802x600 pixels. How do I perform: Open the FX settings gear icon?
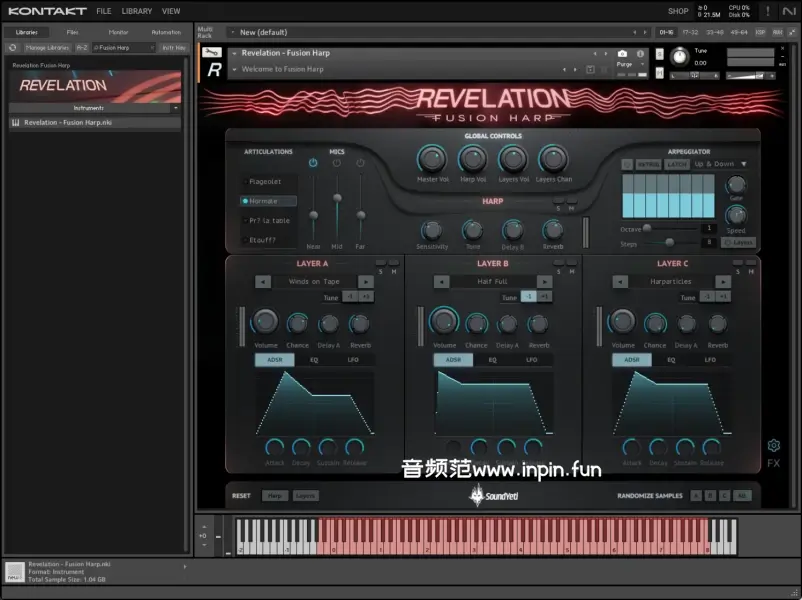(x=773, y=445)
